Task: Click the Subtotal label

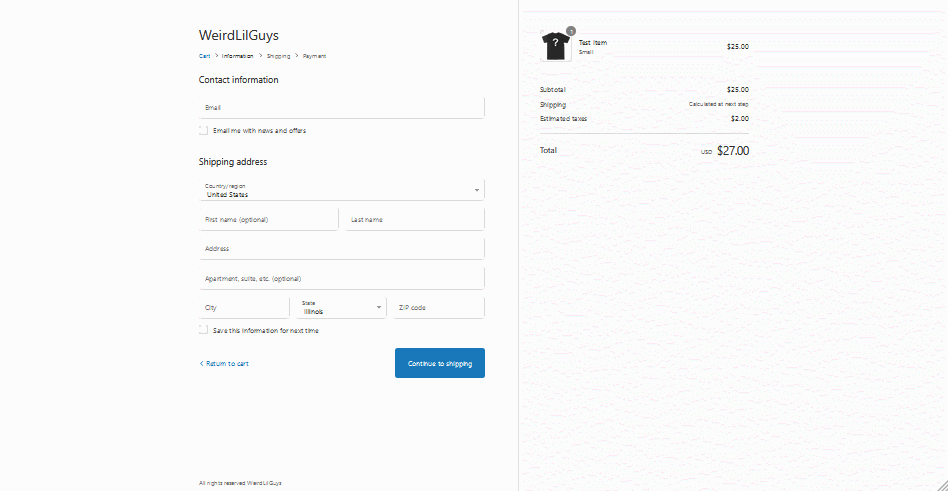Action: [553, 89]
